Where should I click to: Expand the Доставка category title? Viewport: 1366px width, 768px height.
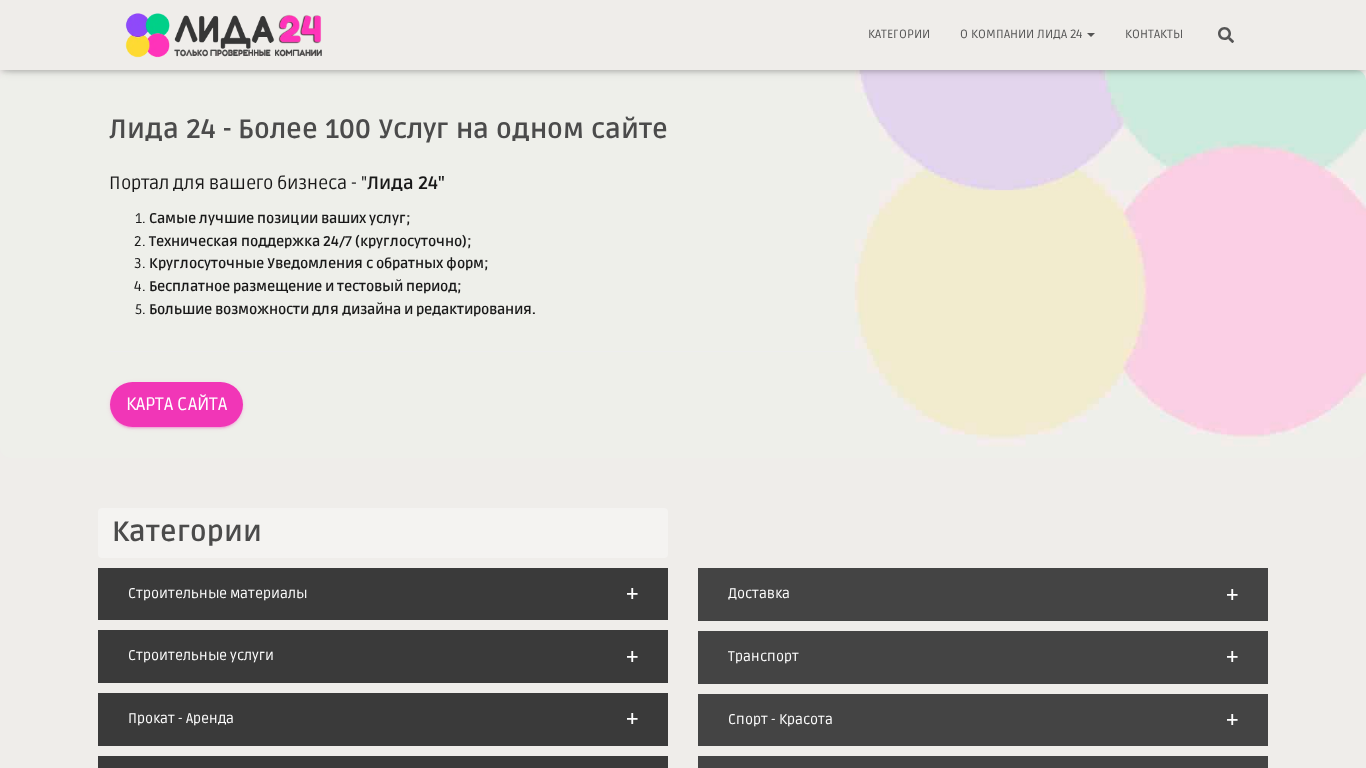tap(758, 594)
